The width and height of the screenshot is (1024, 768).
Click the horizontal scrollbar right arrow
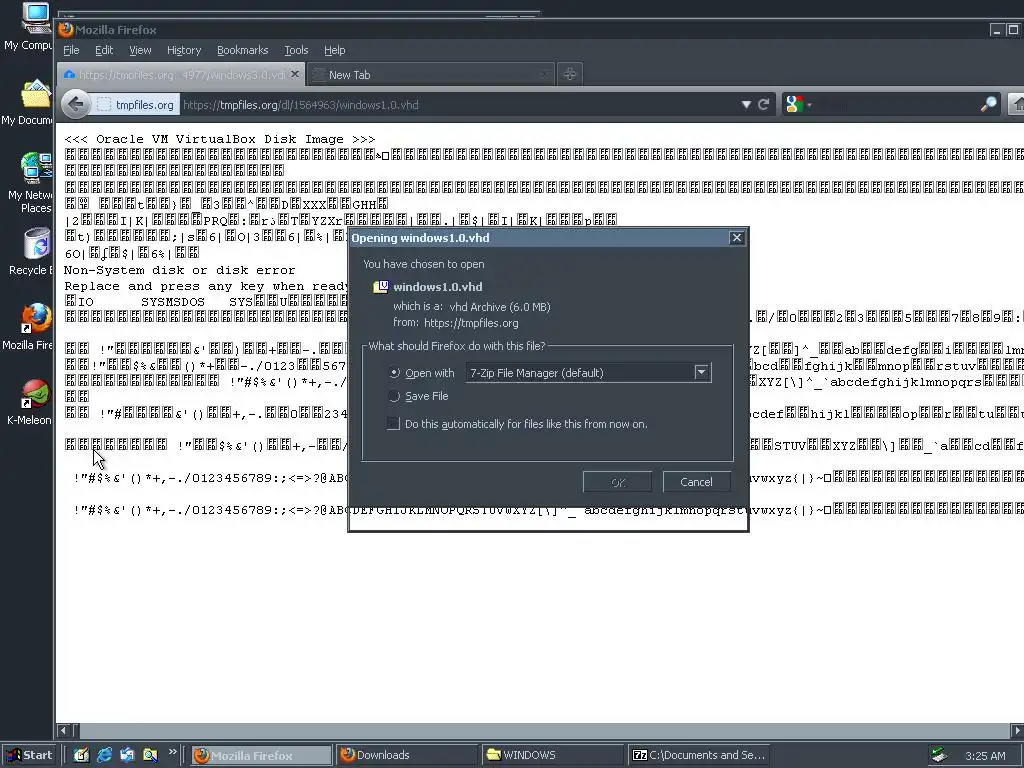[1017, 730]
